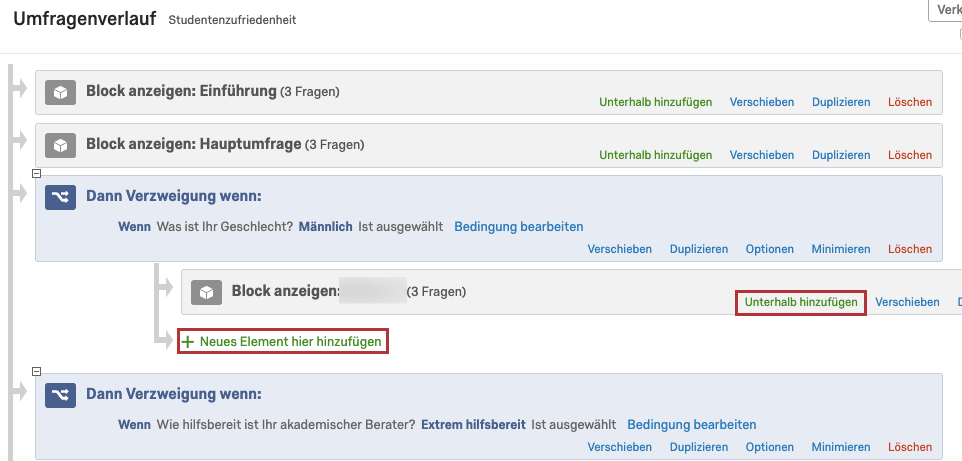Click the nested block cube icon
This screenshot has width=962, height=461.
pos(206,292)
